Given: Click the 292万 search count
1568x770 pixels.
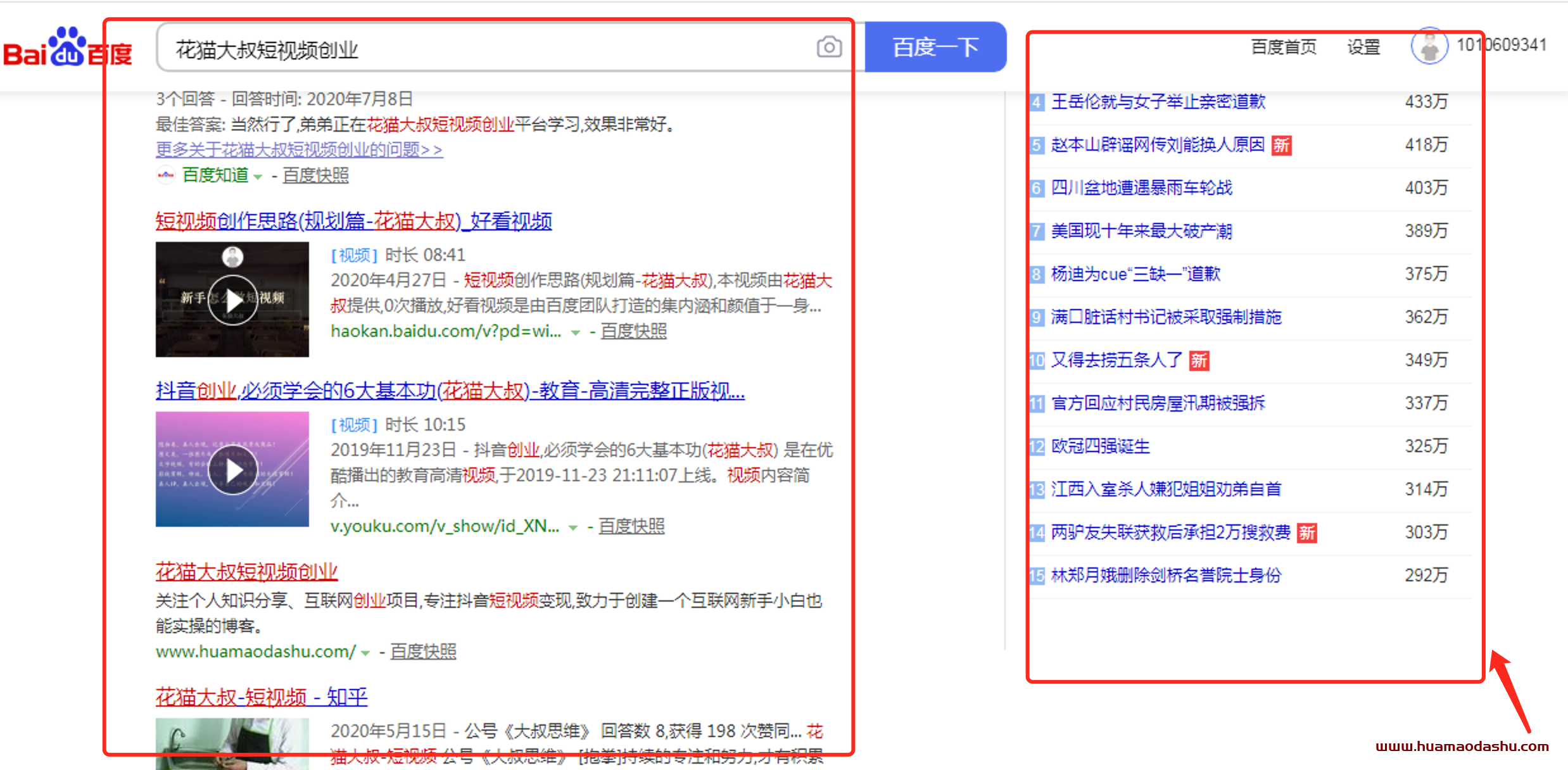Looking at the screenshot, I should 1427,575.
